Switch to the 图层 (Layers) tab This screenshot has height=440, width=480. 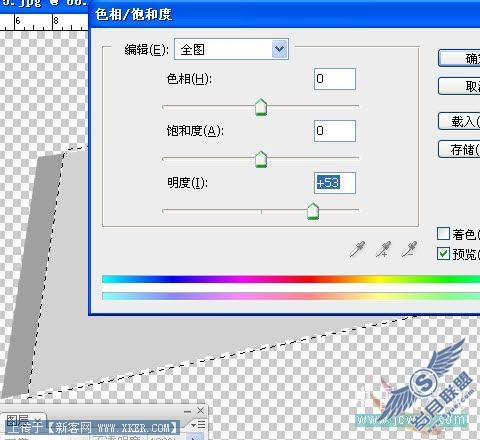[x=17, y=420]
